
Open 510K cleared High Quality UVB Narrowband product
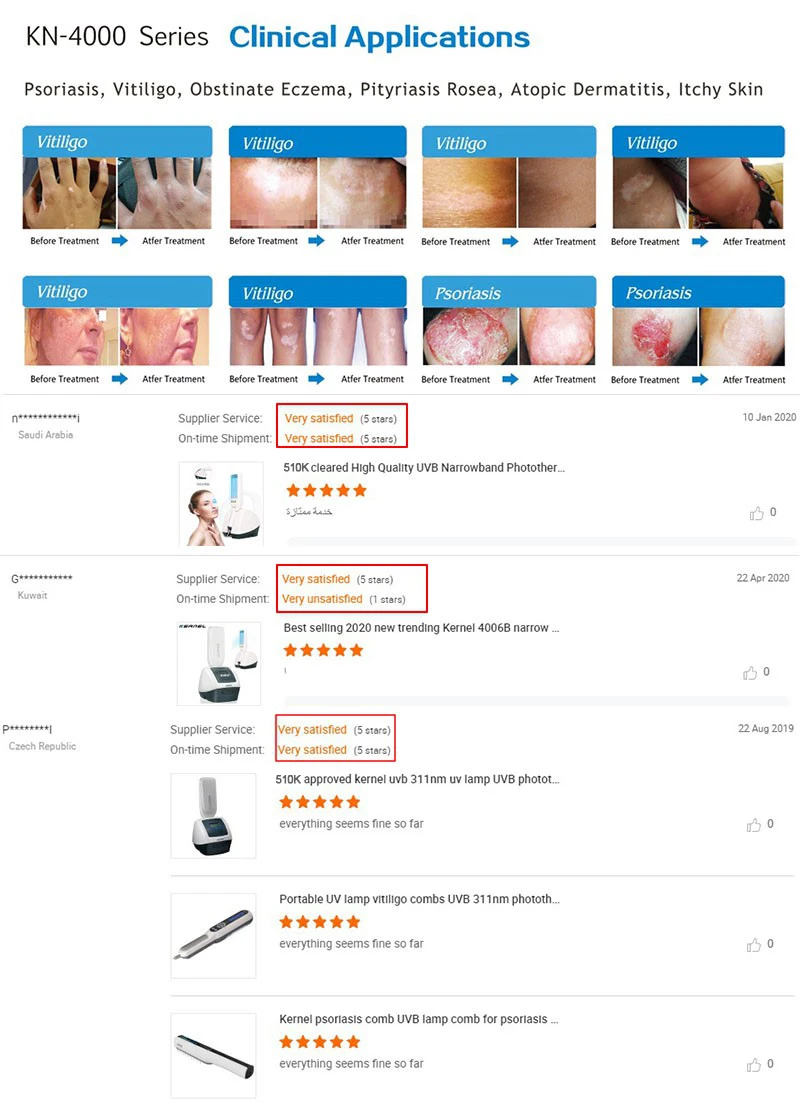424,468
